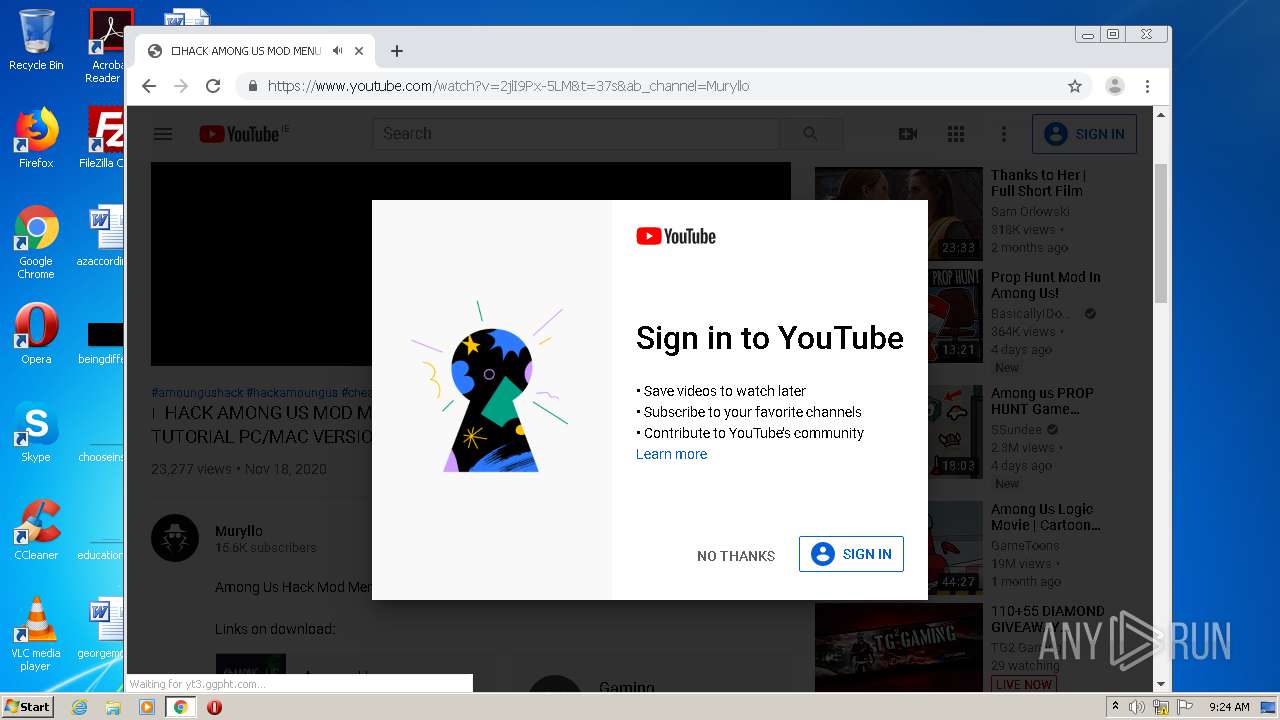Open Recycle Bin desktop icon

[x=36, y=40]
